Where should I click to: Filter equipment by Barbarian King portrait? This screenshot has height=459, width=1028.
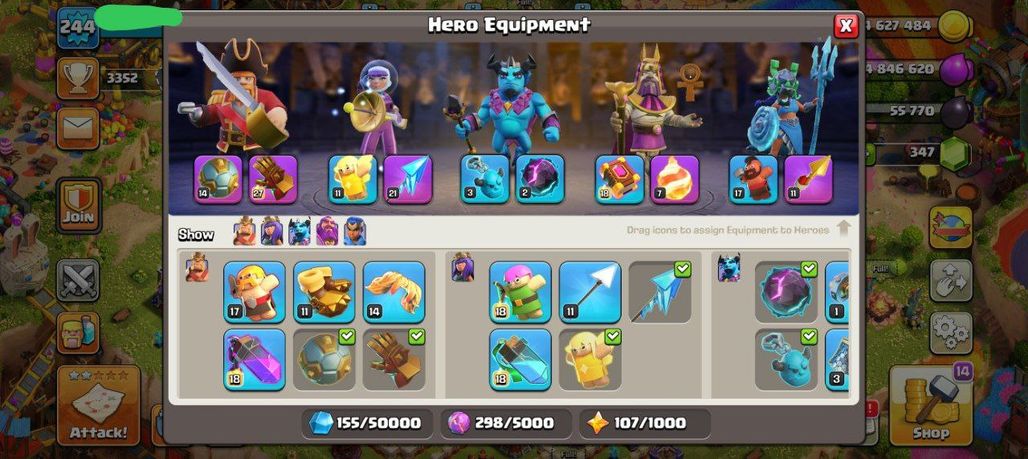pos(245,231)
